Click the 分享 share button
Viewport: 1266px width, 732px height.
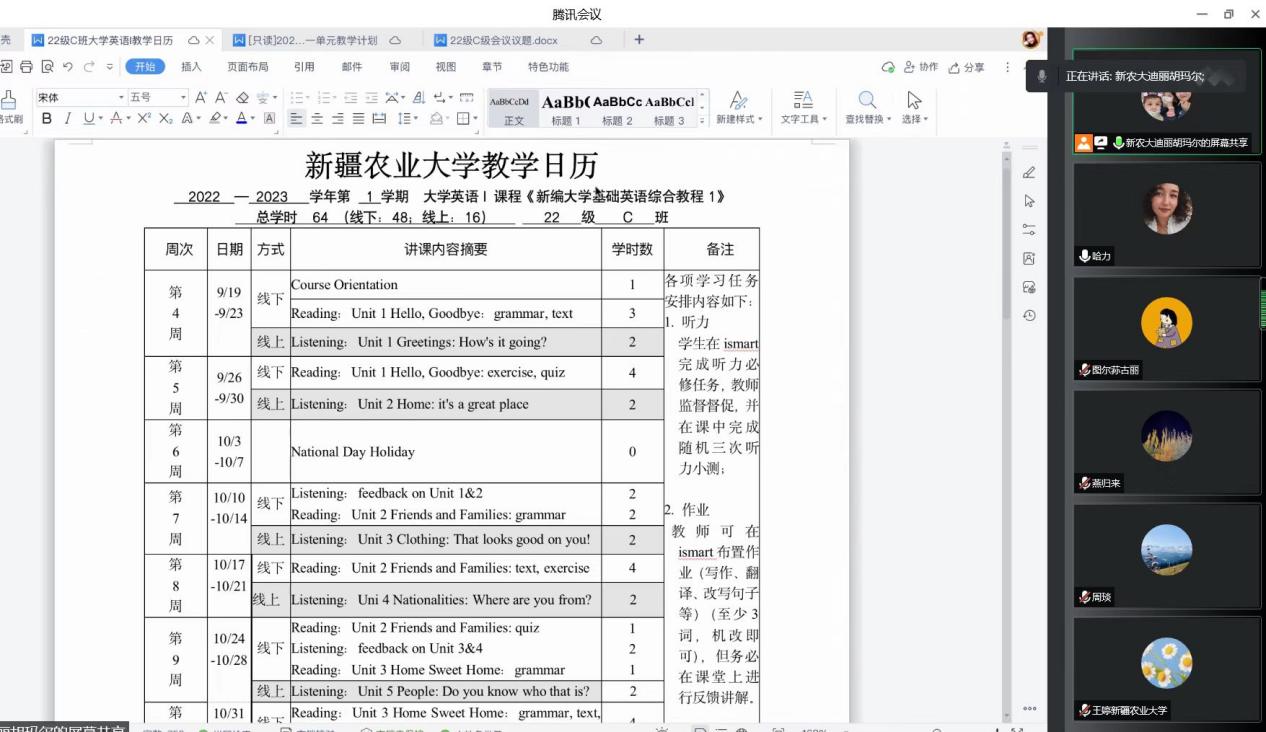[967, 67]
